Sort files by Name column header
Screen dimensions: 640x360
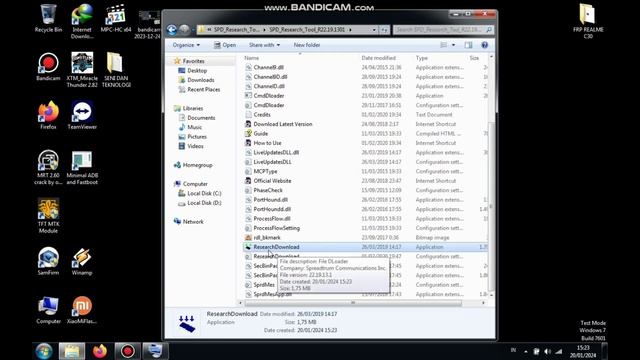click(251, 58)
